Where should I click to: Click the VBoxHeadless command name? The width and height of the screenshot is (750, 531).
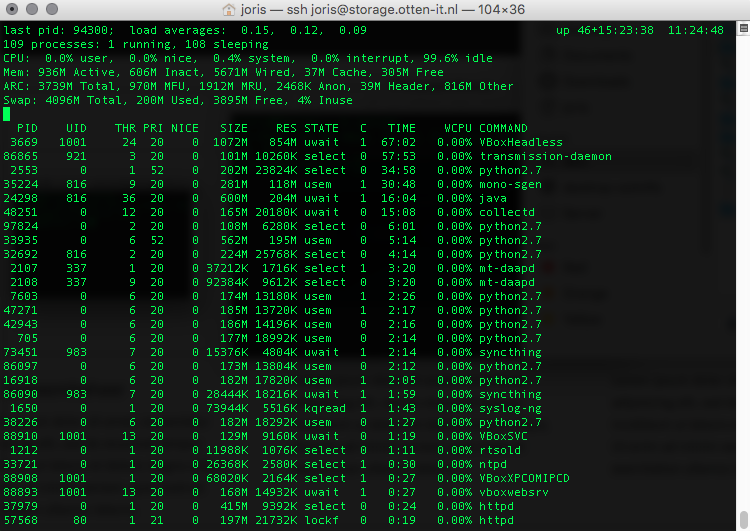point(521,142)
